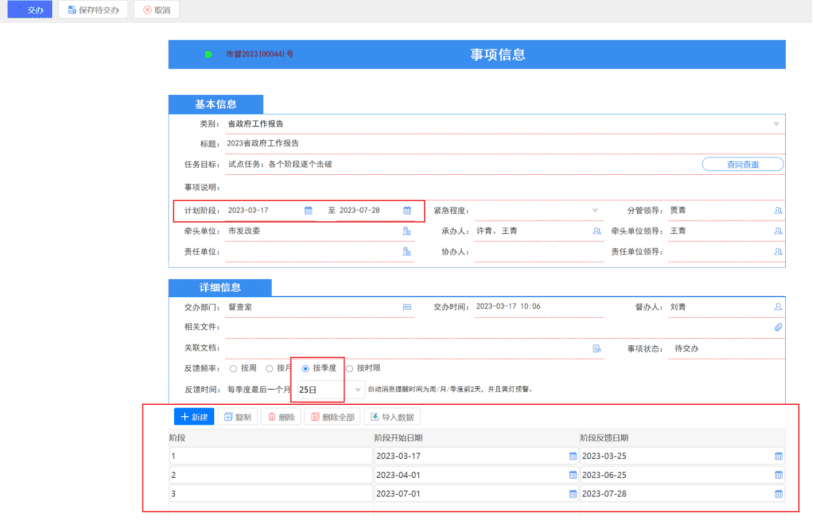Image resolution: width=813 pixels, height=522 pixels.
Task: Click the 标题 title input field
Action: (505, 144)
